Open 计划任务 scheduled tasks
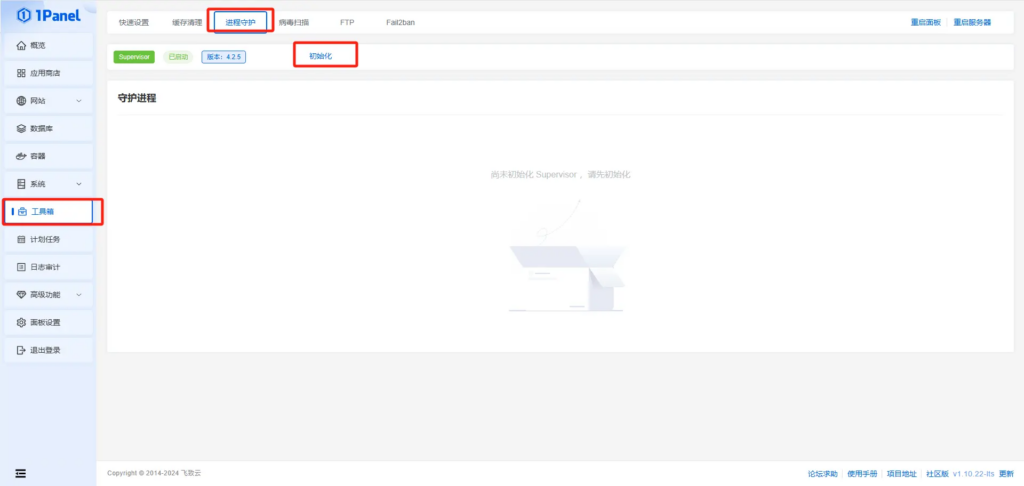1024x486 pixels. point(45,240)
